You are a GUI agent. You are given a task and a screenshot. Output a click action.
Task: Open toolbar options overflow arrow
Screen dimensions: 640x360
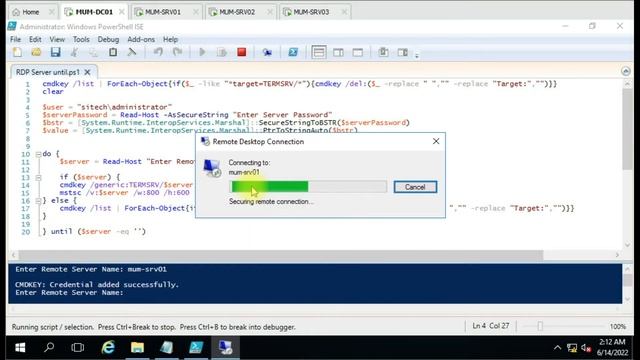417,55
